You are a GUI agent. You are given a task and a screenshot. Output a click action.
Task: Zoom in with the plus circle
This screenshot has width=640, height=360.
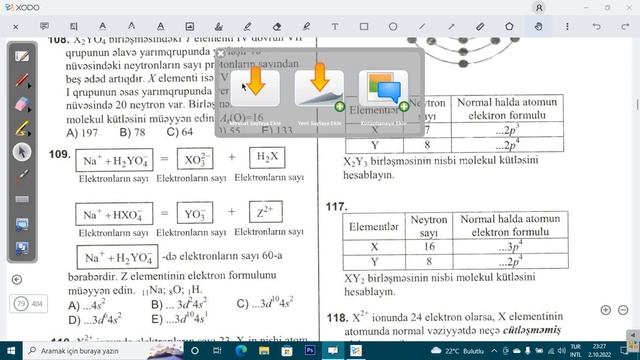tap(606, 310)
